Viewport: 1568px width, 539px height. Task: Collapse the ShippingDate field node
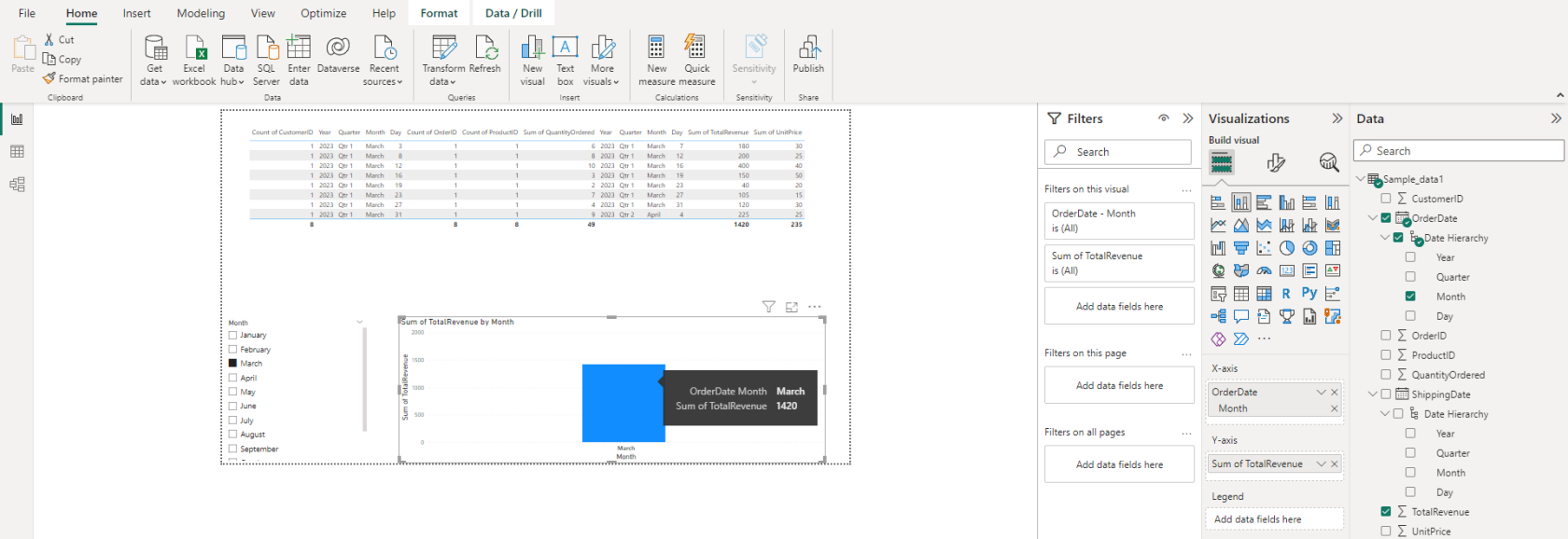1373,394
